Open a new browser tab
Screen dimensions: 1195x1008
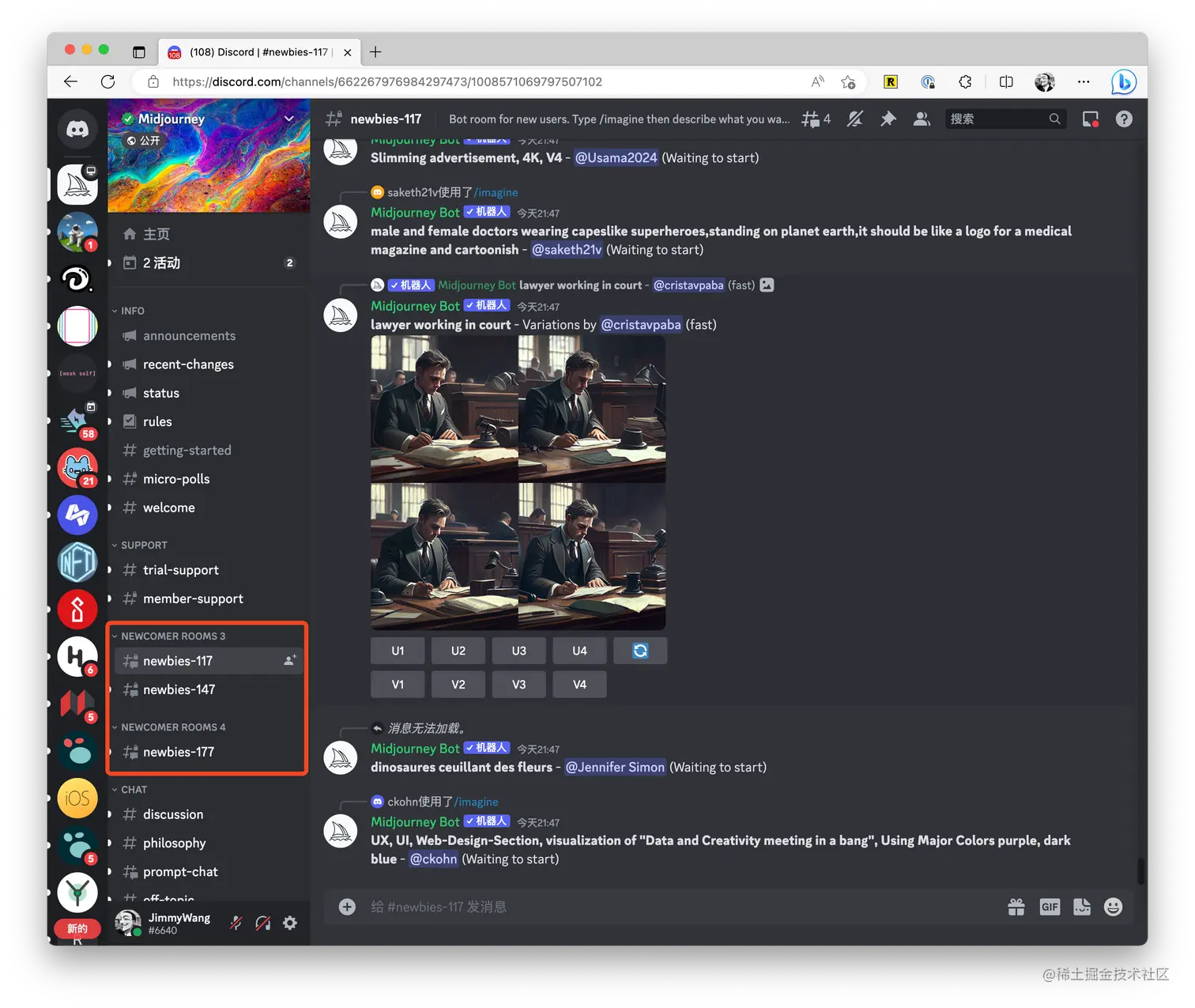(375, 52)
